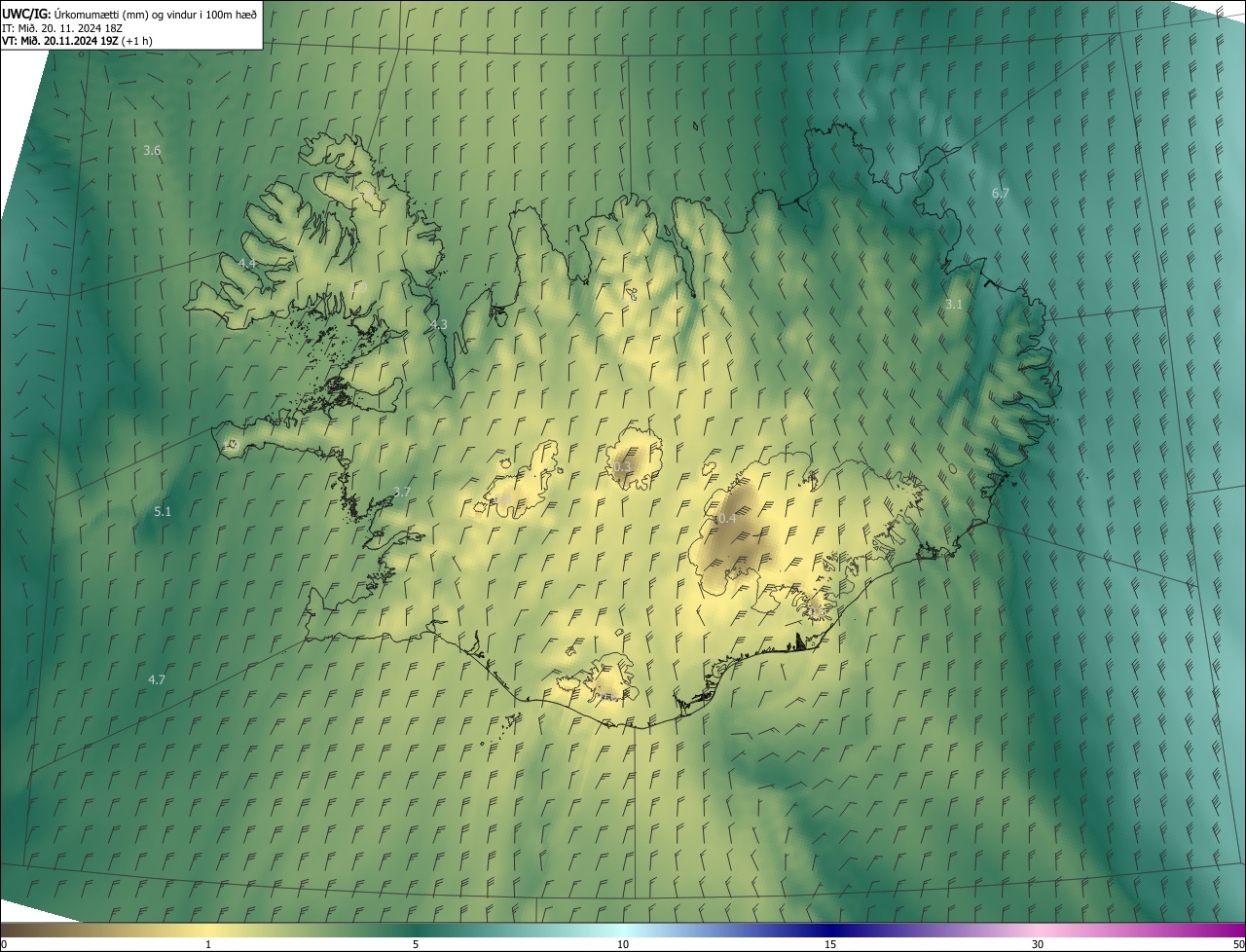Click the 50 tick on the color scale
The height and width of the screenshot is (952, 1246).
(x=1238, y=944)
